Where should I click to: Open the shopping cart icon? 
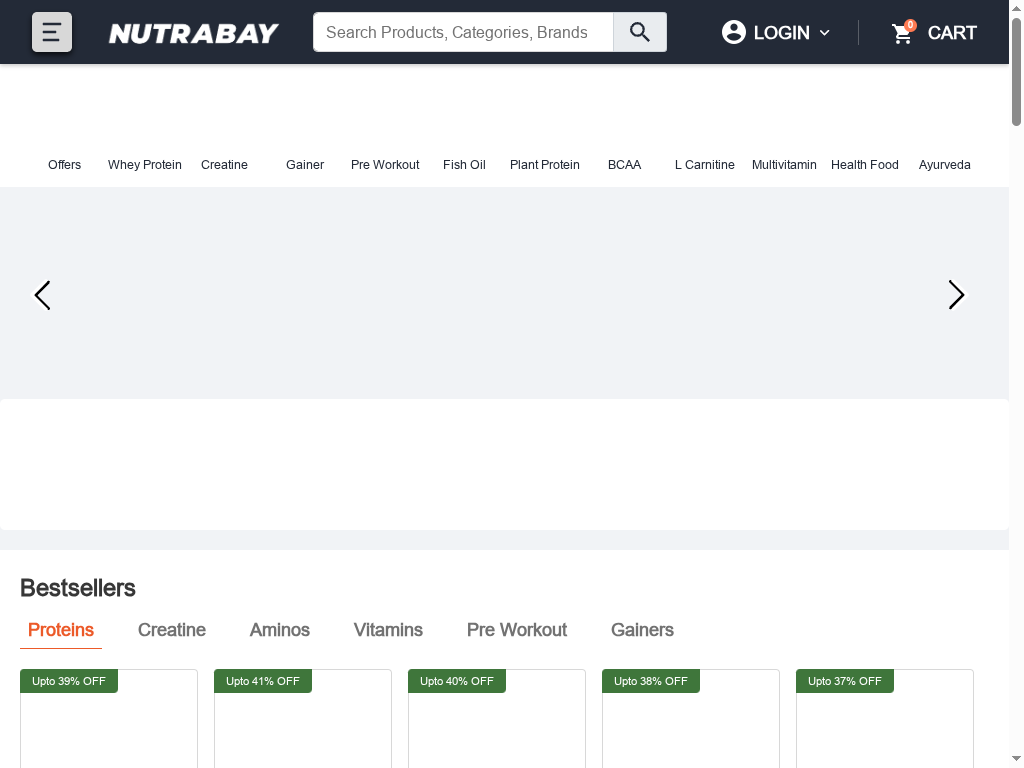(x=903, y=33)
